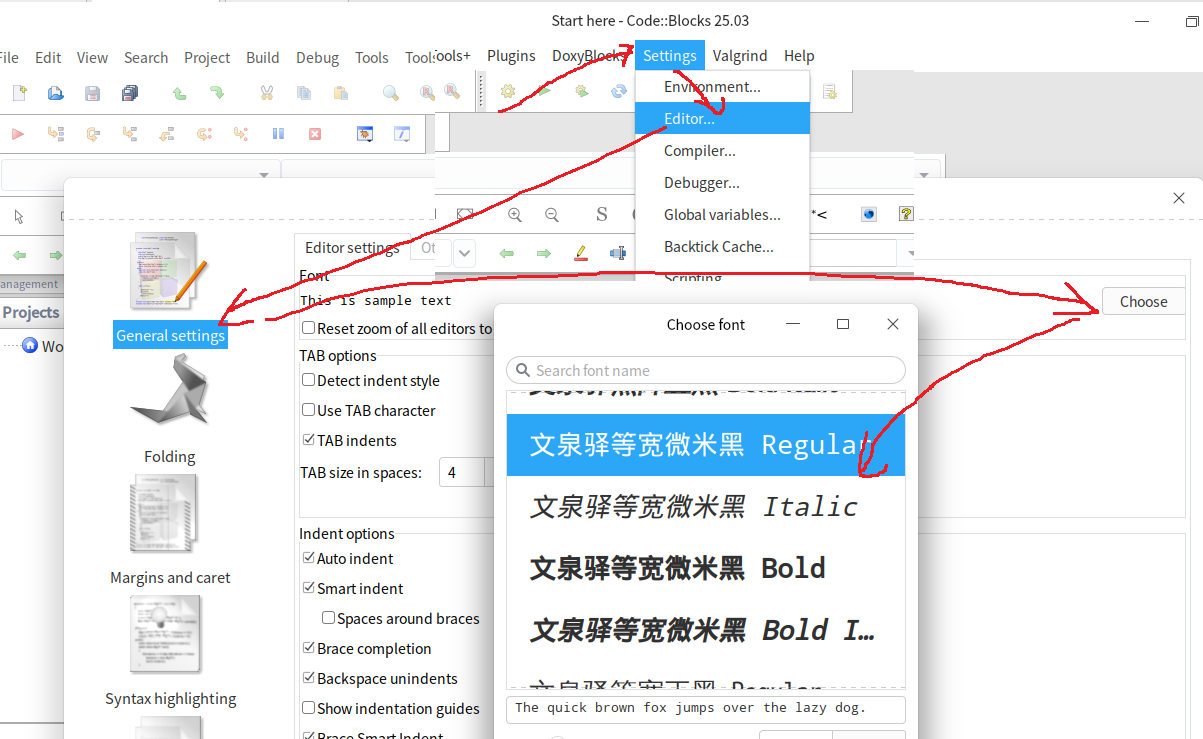
Task: Create a new file from the toolbar
Action: point(19,93)
